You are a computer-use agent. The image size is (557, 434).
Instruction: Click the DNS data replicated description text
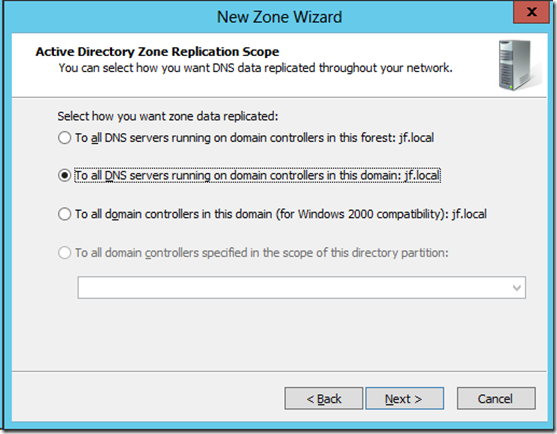255,68
